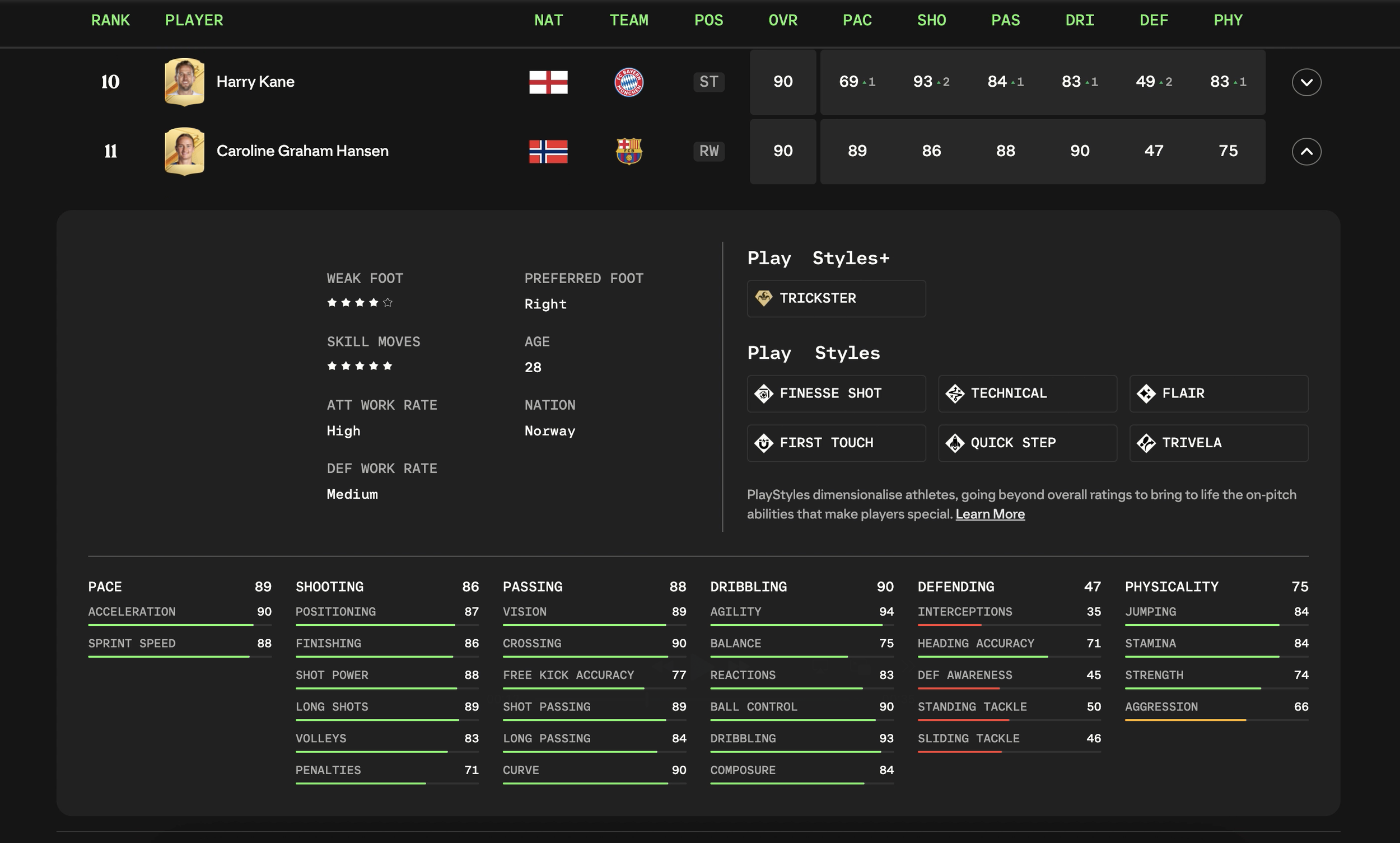Click the Acceleration stat bar
Viewport: 1400px width, 843px height.
click(x=180, y=625)
